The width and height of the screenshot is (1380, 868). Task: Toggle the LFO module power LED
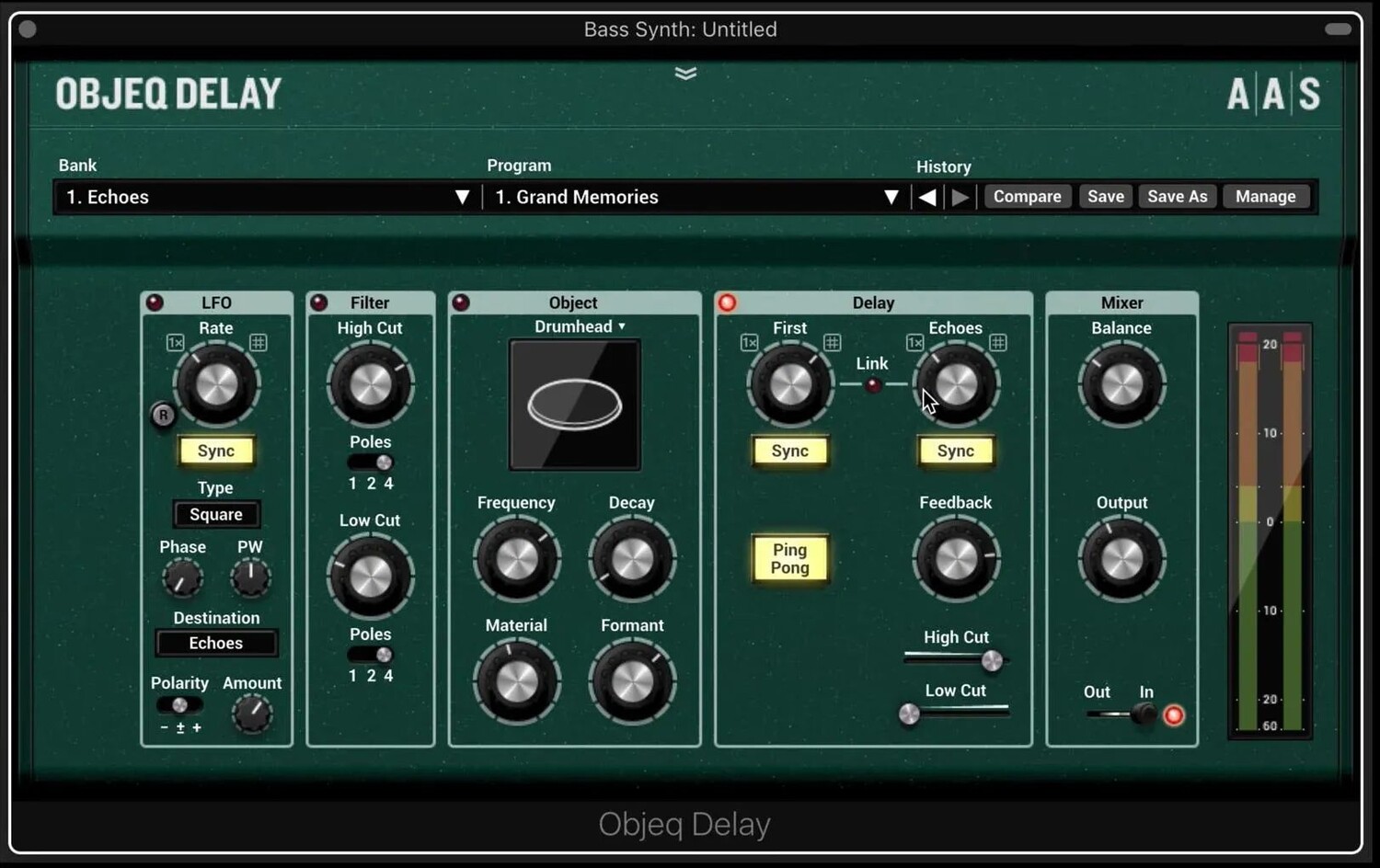155,303
